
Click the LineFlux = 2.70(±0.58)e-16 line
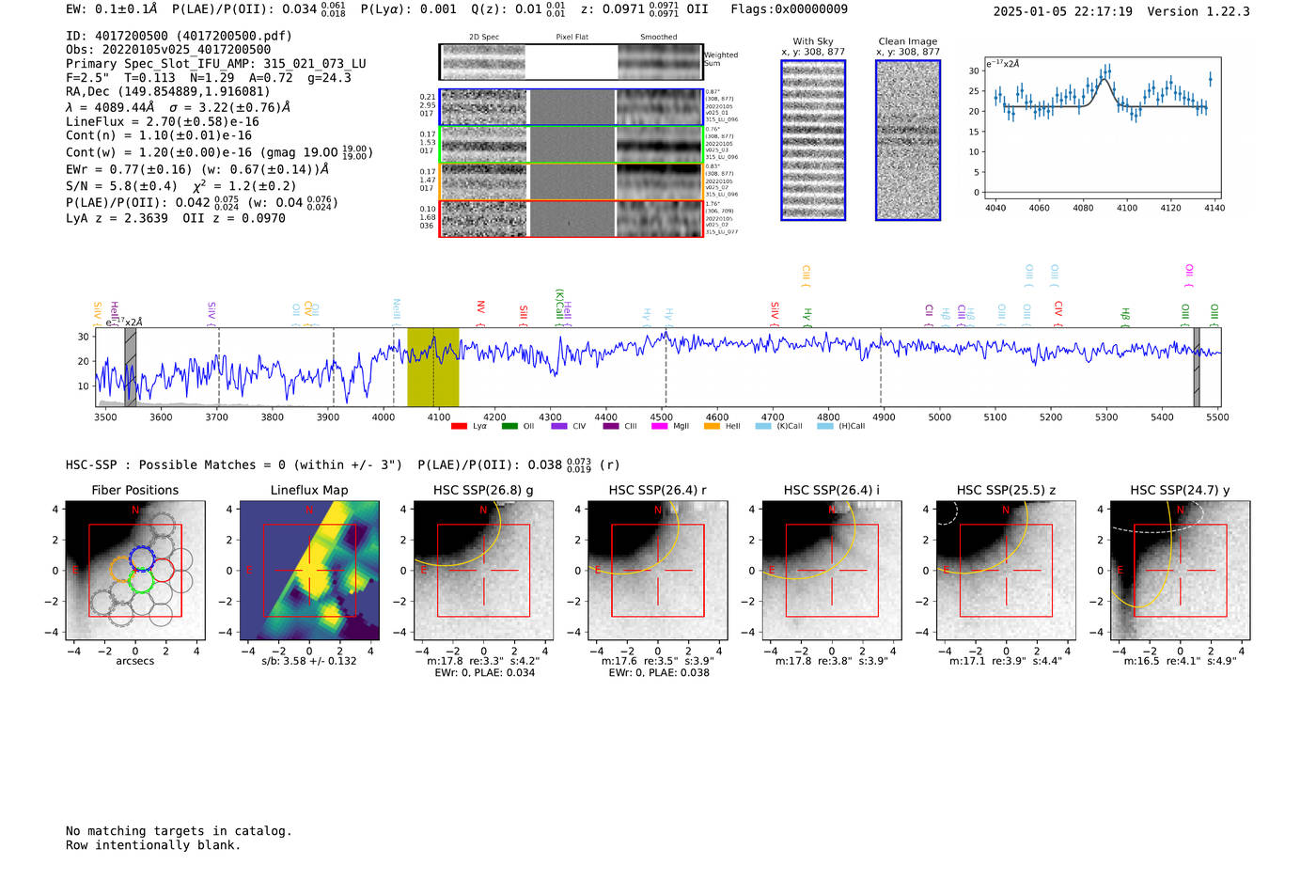[x=163, y=121]
